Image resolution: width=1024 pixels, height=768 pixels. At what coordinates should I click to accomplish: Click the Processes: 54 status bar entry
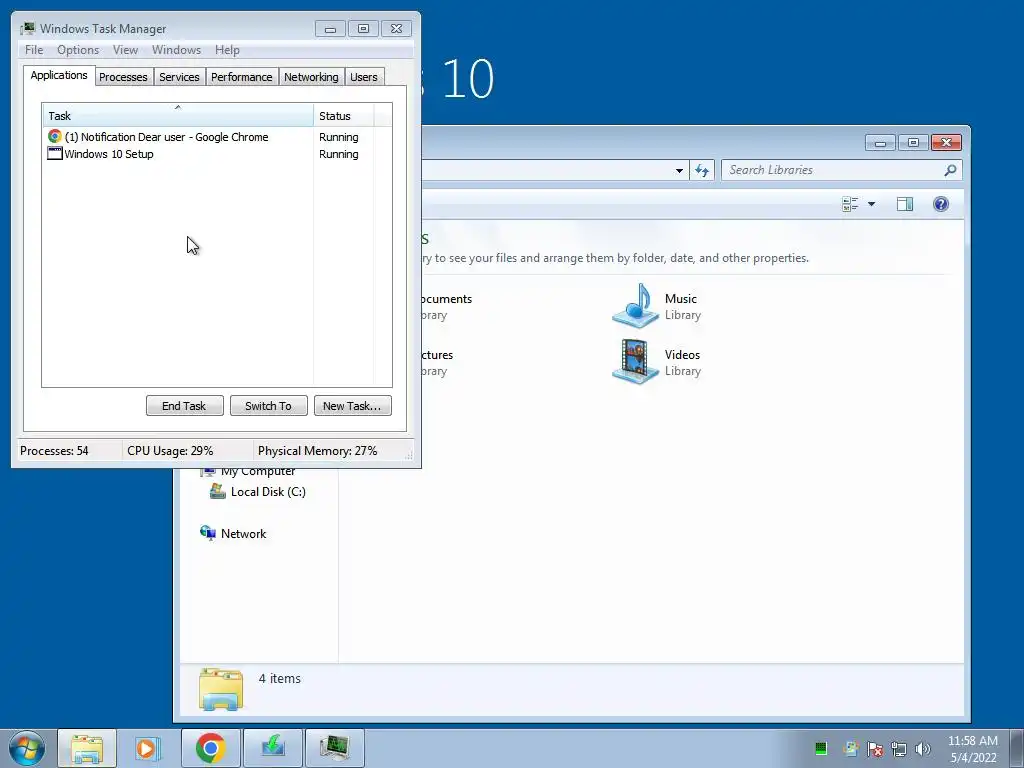(54, 451)
